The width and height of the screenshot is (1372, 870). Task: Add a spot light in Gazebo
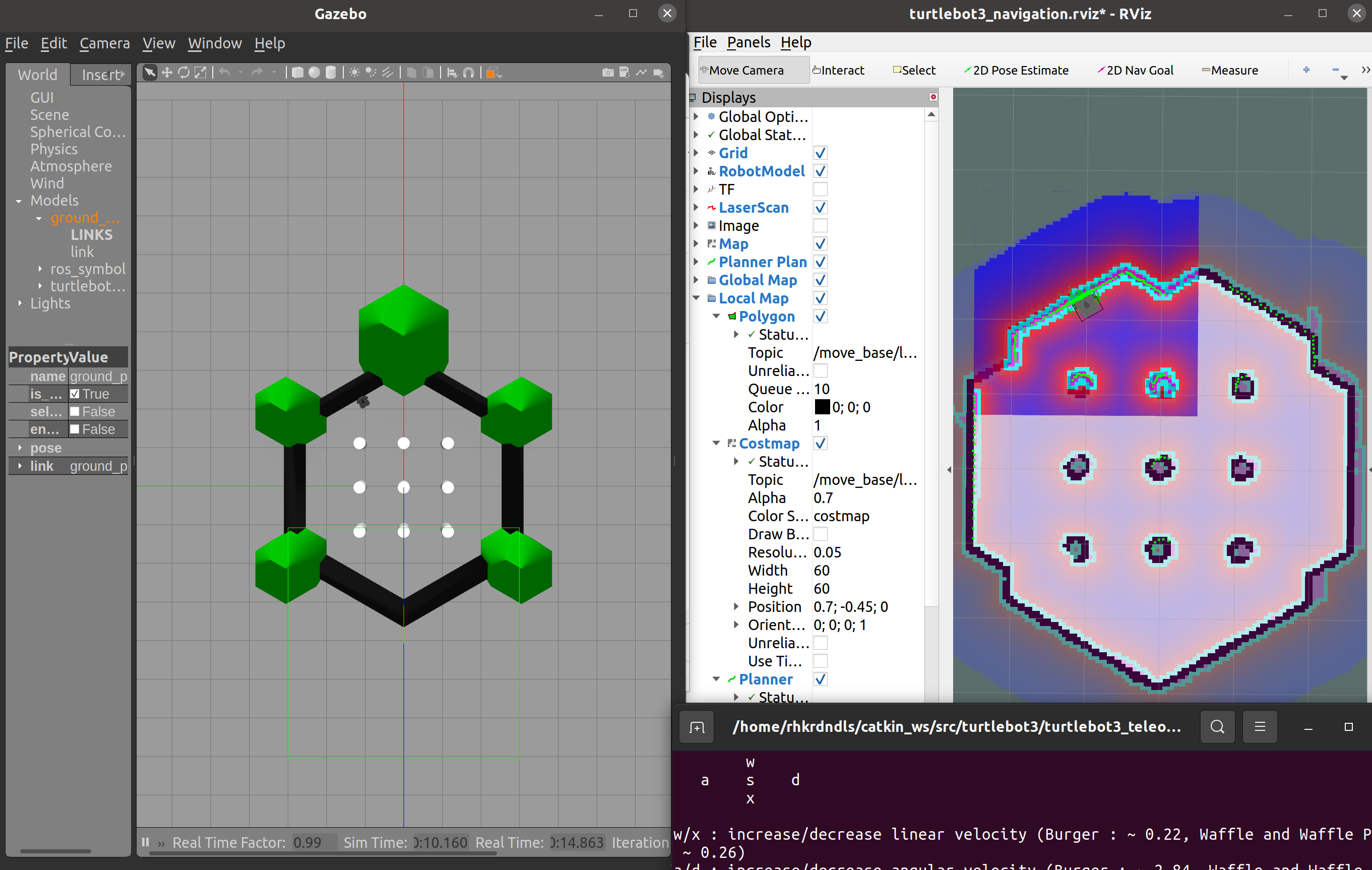pyautogui.click(x=371, y=73)
